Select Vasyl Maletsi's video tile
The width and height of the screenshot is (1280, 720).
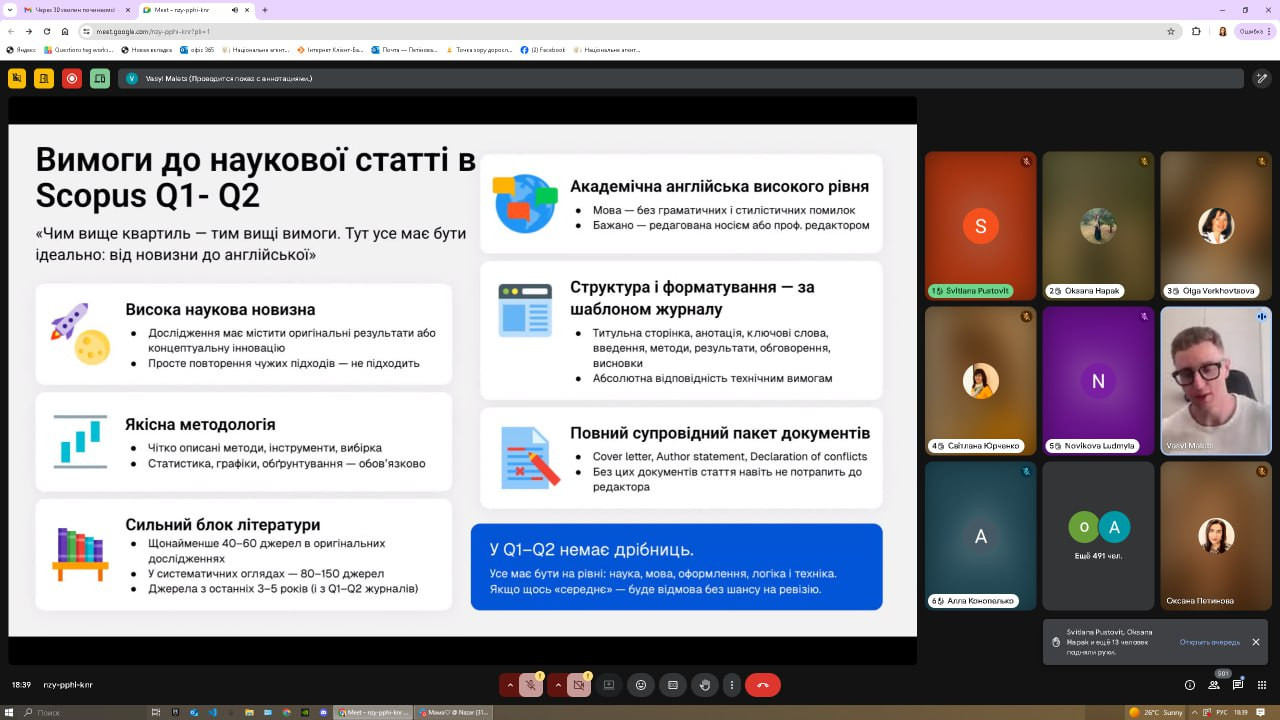tap(1215, 380)
